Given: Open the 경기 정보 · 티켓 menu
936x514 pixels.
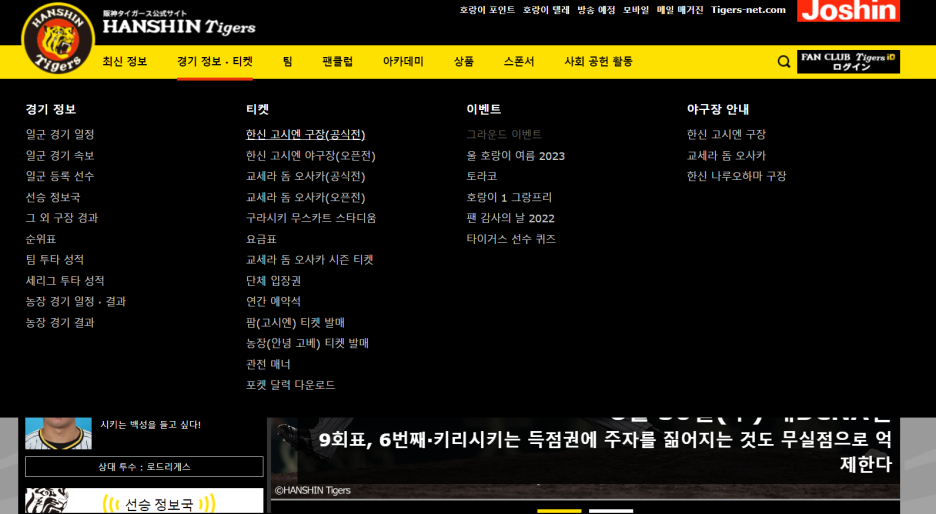Looking at the screenshot, I should 215,61.
